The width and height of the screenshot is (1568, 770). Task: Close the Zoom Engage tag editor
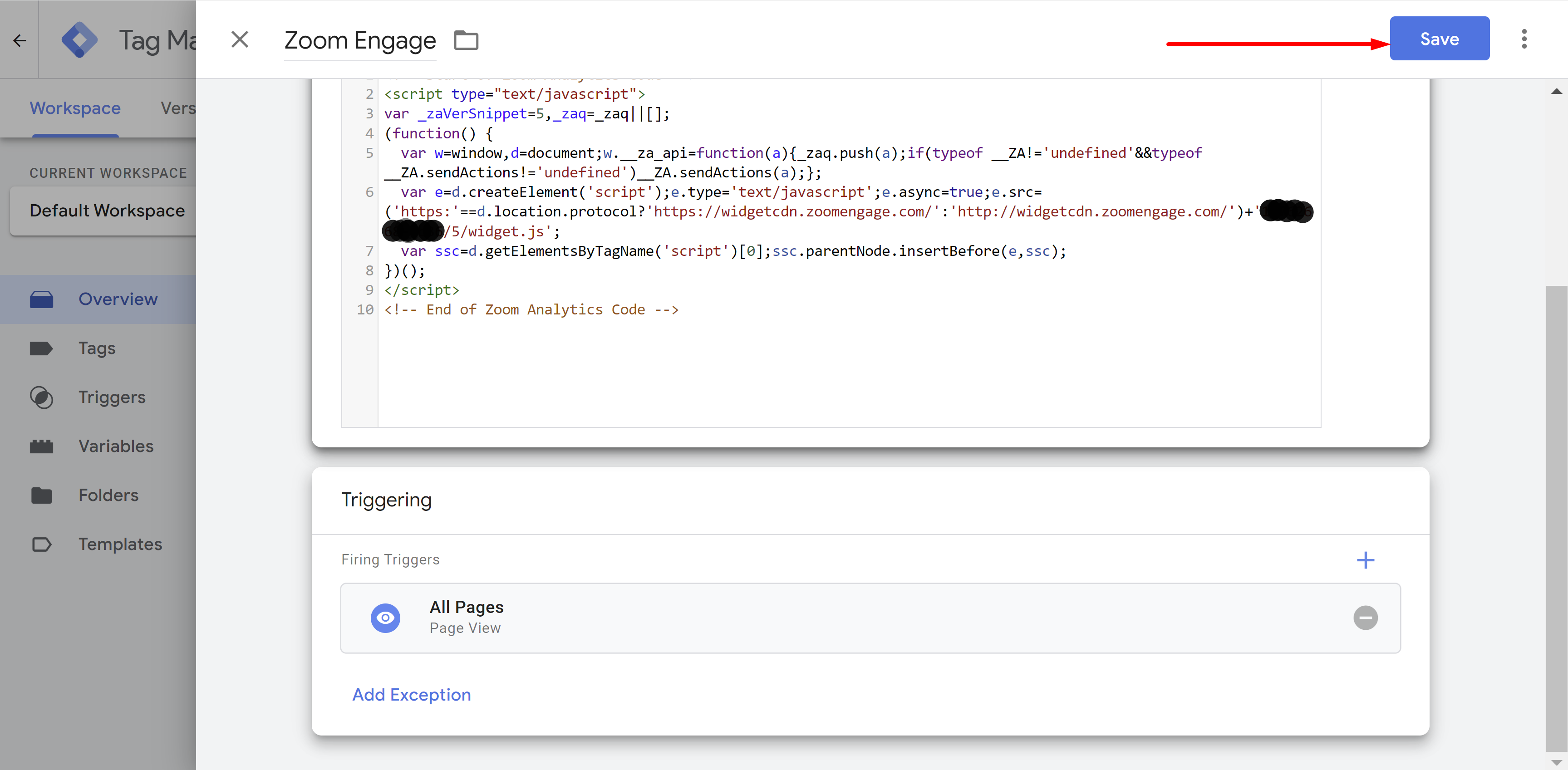tap(240, 39)
